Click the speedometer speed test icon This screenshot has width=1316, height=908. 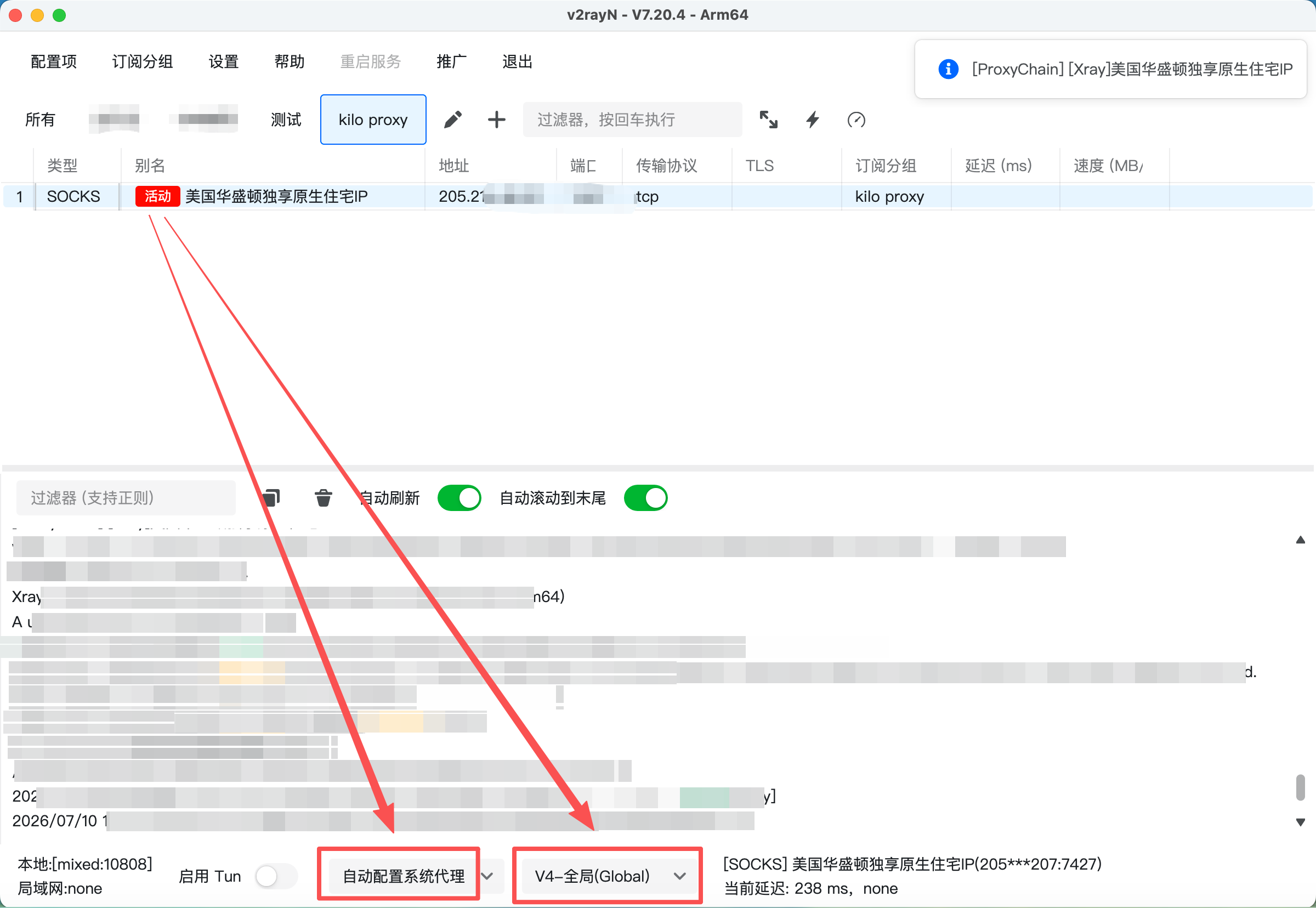(856, 120)
